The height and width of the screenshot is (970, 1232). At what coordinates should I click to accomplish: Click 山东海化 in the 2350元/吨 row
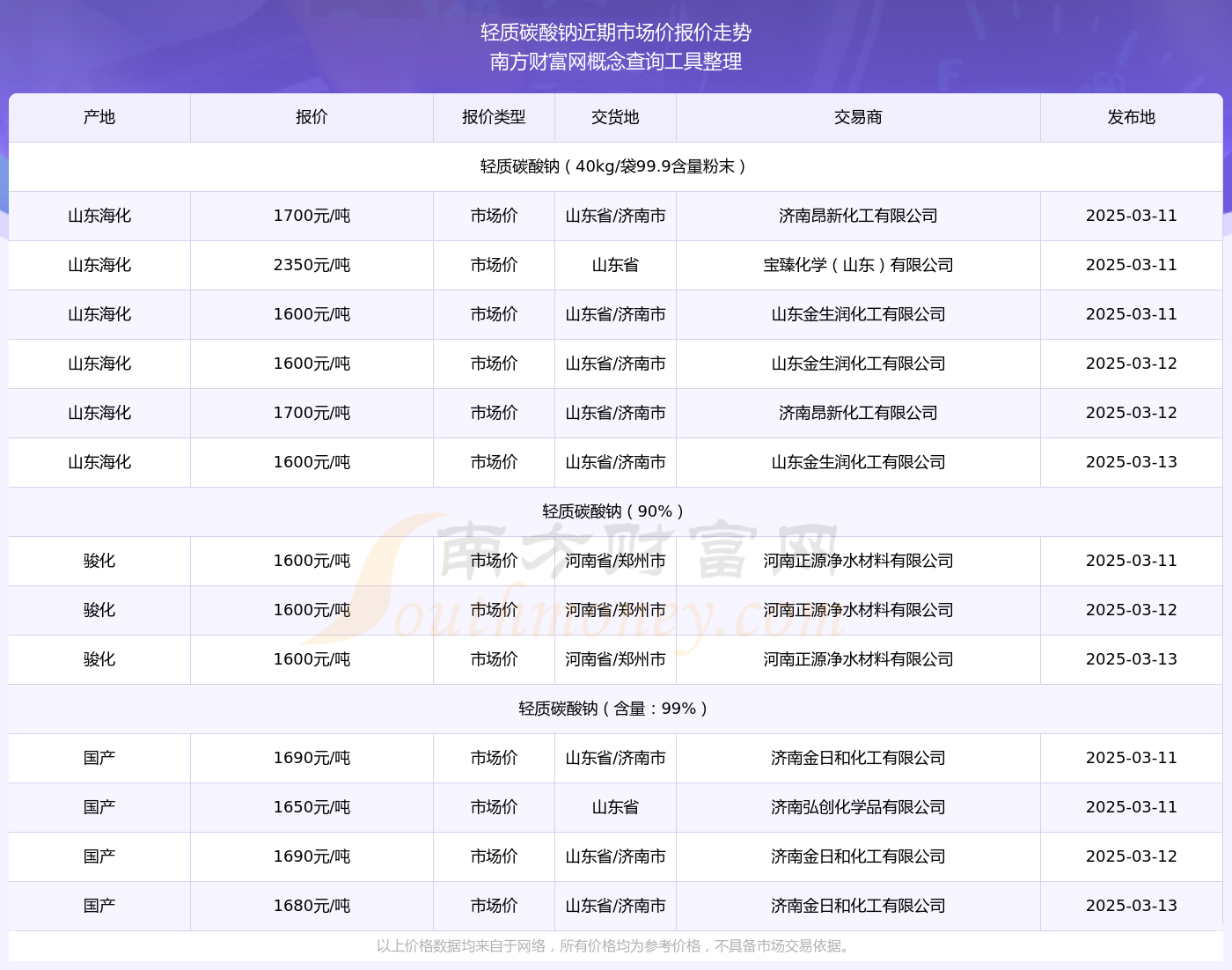(99, 265)
